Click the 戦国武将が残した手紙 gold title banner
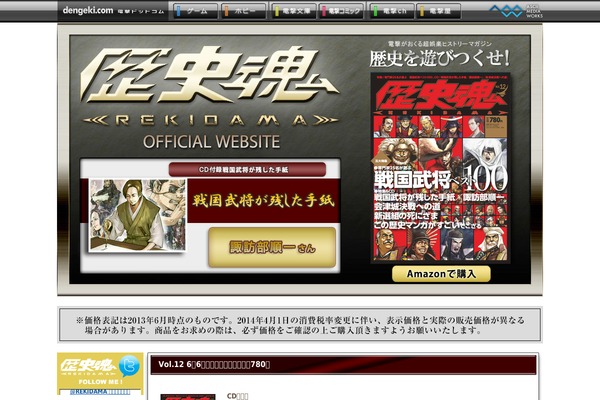Viewport: 600px width, 400px height. tap(263, 201)
